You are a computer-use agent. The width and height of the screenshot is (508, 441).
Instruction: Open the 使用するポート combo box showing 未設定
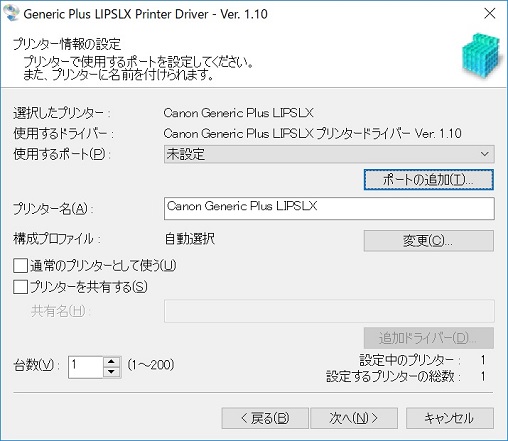point(329,154)
